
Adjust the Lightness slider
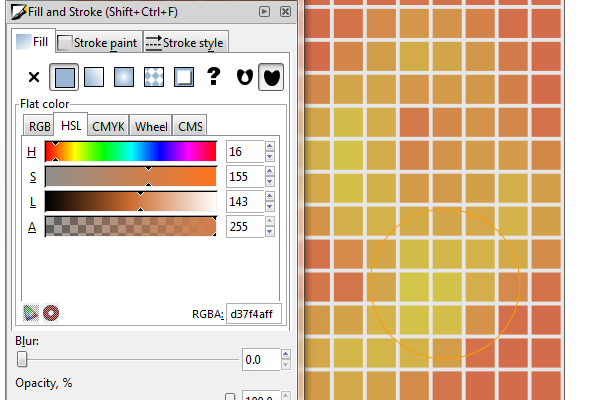click(x=131, y=201)
